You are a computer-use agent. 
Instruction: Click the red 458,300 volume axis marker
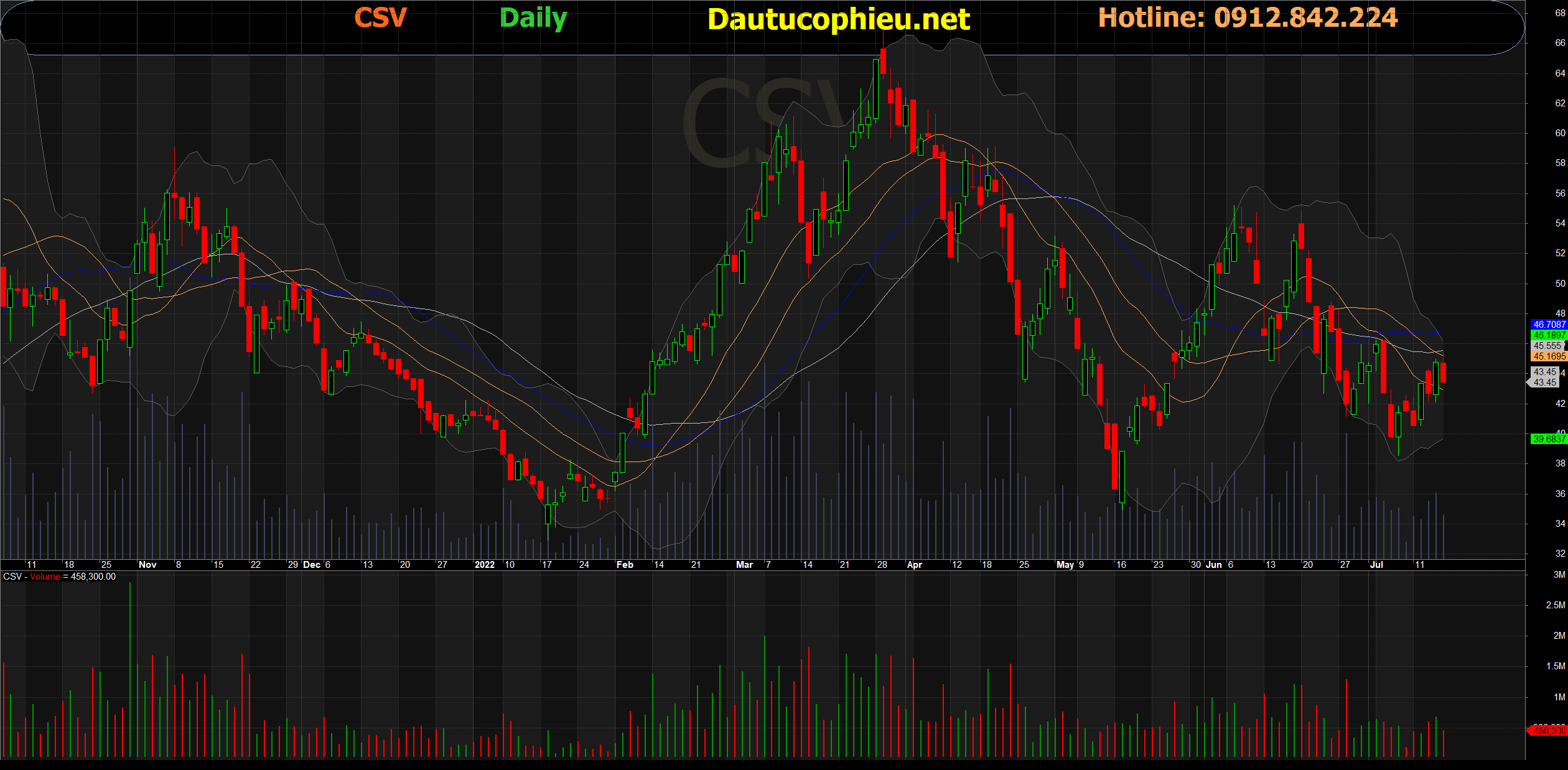point(1548,730)
